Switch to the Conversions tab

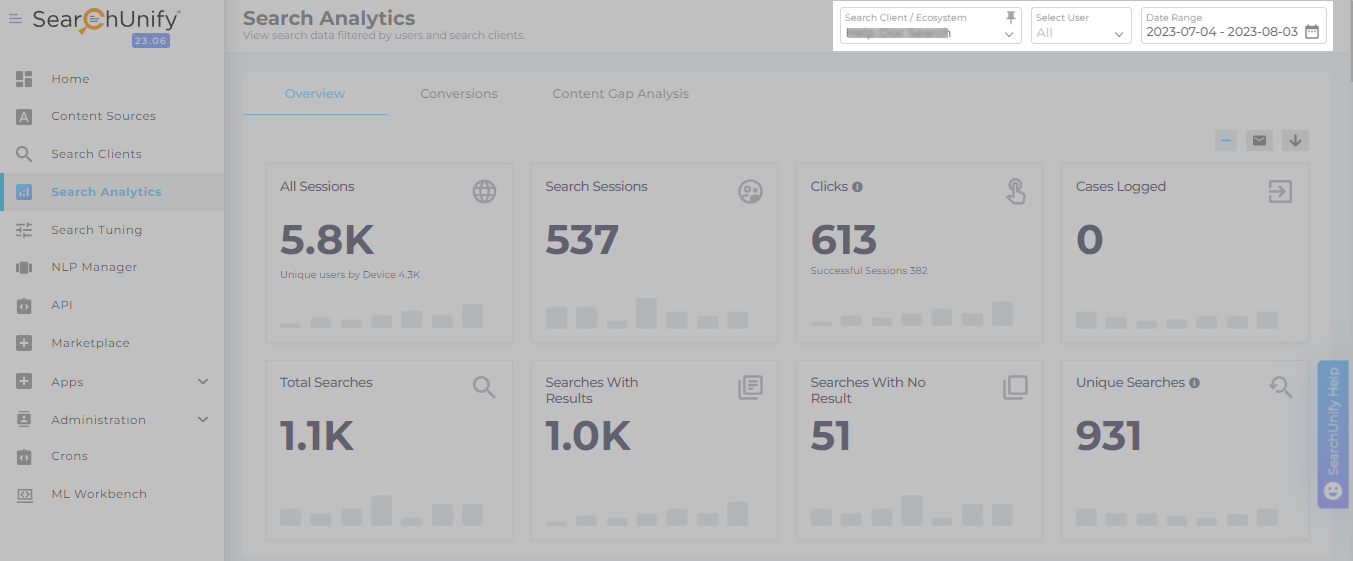coord(459,94)
